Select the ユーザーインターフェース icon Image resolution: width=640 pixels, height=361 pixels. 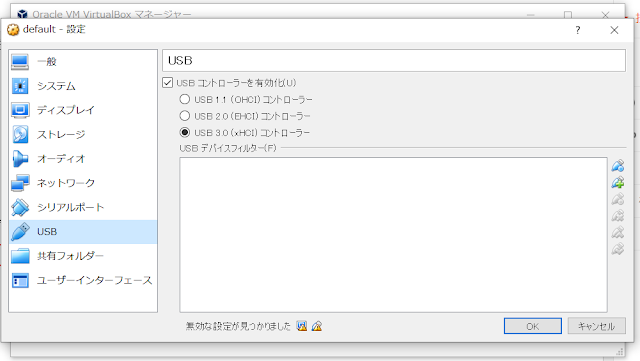pos(20,280)
